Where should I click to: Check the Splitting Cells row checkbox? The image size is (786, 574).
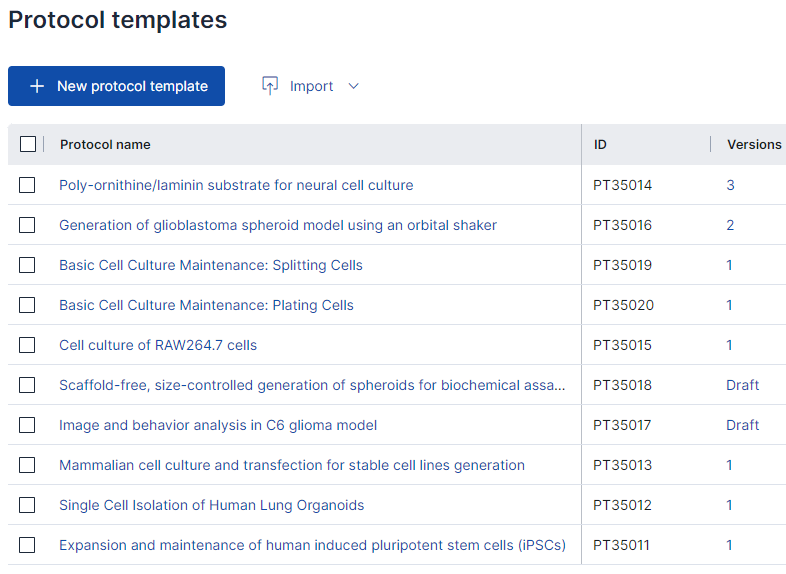point(27,265)
